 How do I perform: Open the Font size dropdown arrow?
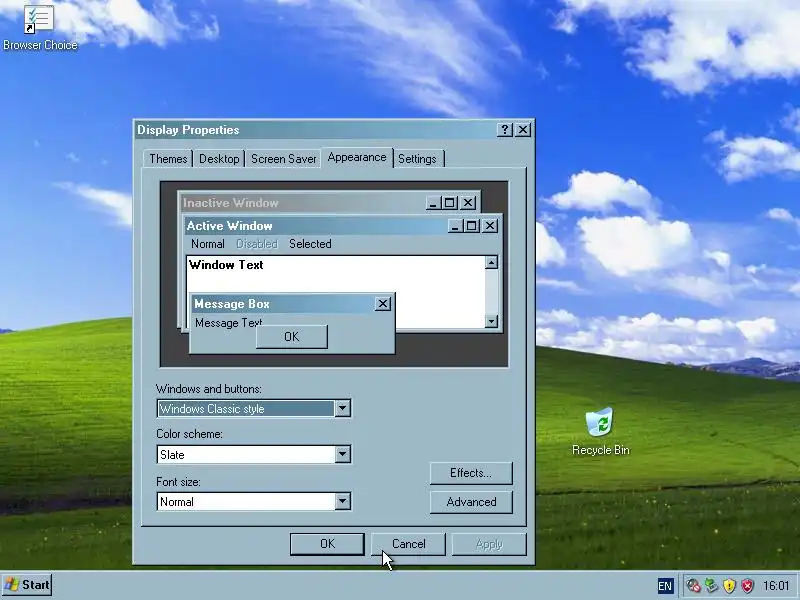(342, 501)
